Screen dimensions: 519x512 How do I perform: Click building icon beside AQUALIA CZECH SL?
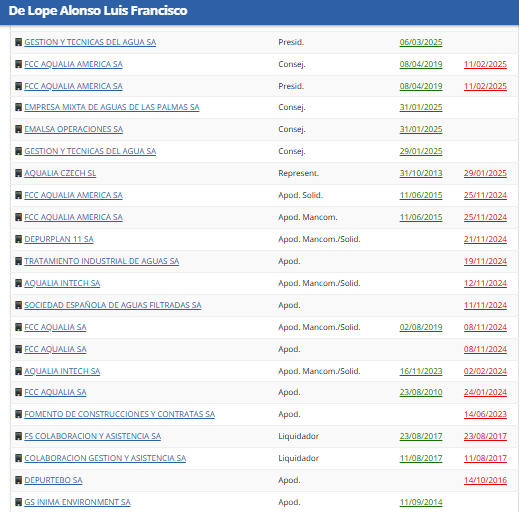pos(19,173)
